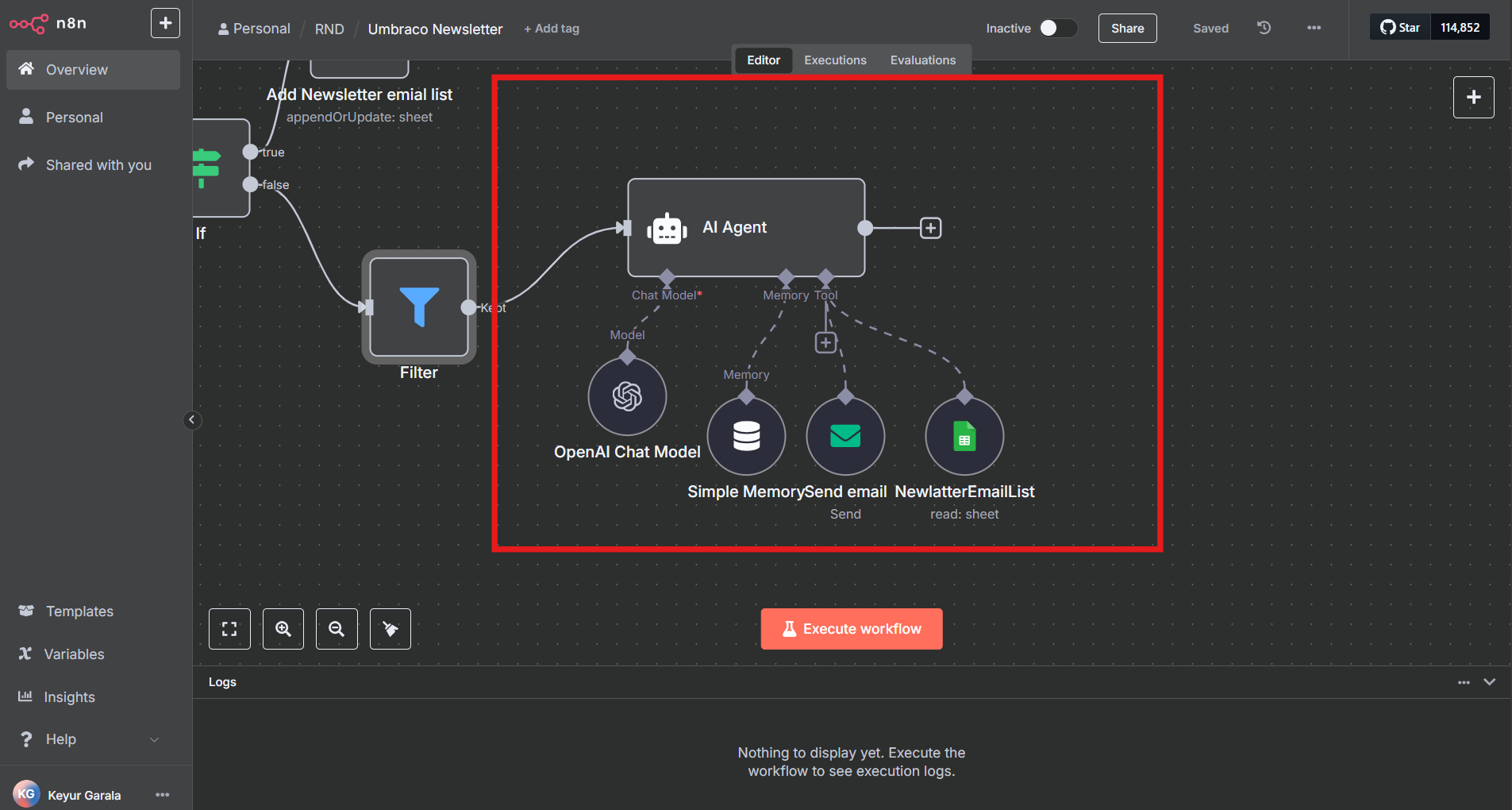Open the AI Agent node

point(745,227)
